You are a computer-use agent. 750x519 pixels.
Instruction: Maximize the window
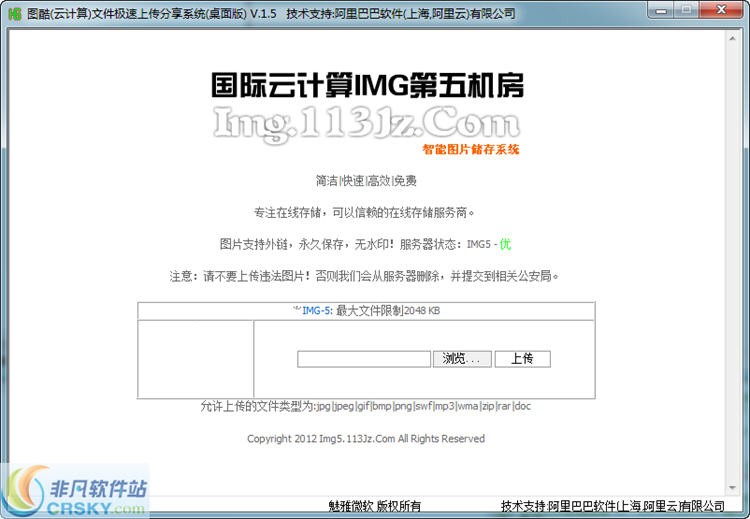tap(686, 10)
